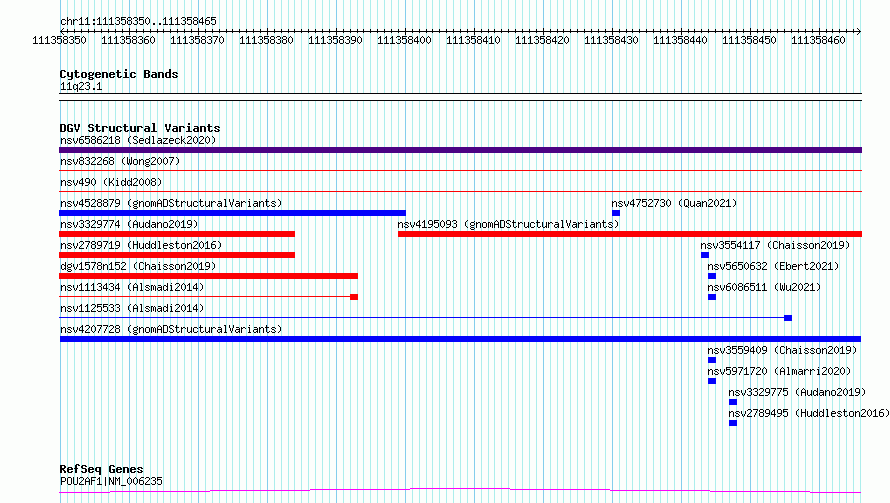Click the blue marker under nsv2789495
The image size is (890, 503).
(733, 423)
